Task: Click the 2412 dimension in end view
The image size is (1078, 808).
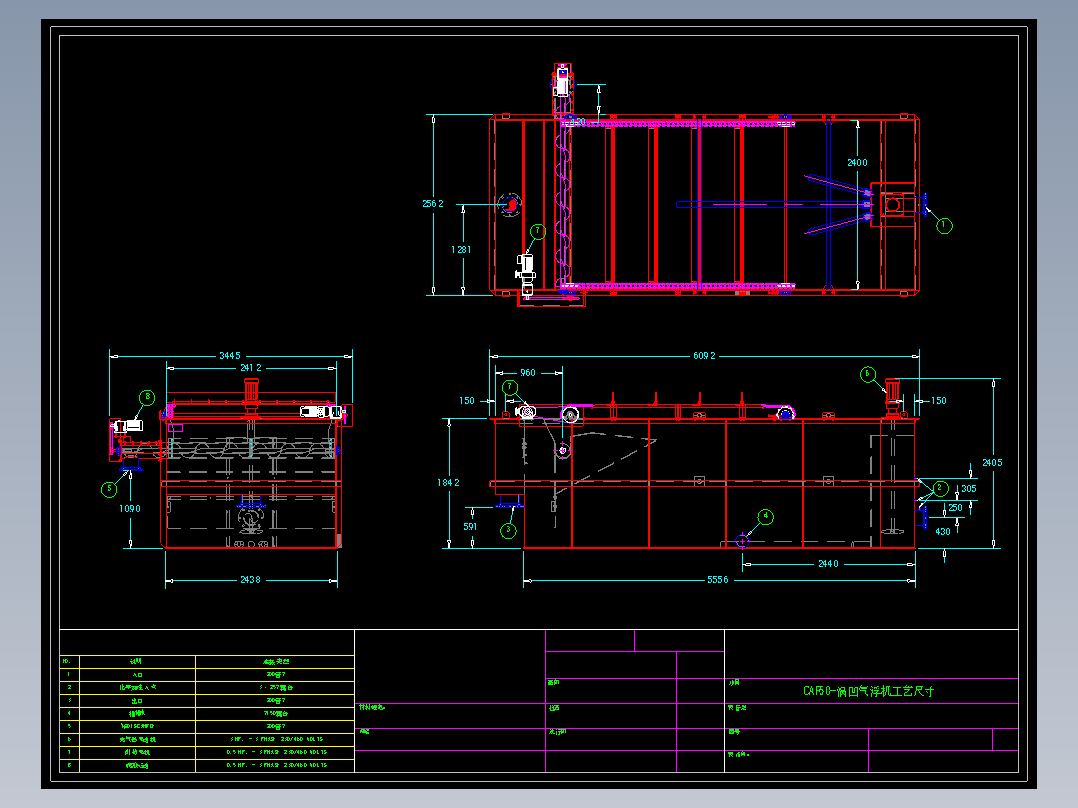Action: [250, 368]
